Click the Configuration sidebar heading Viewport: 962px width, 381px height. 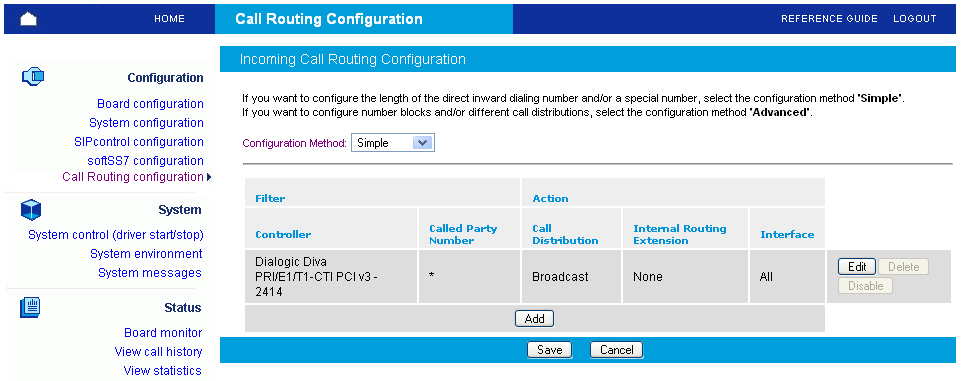coord(165,78)
